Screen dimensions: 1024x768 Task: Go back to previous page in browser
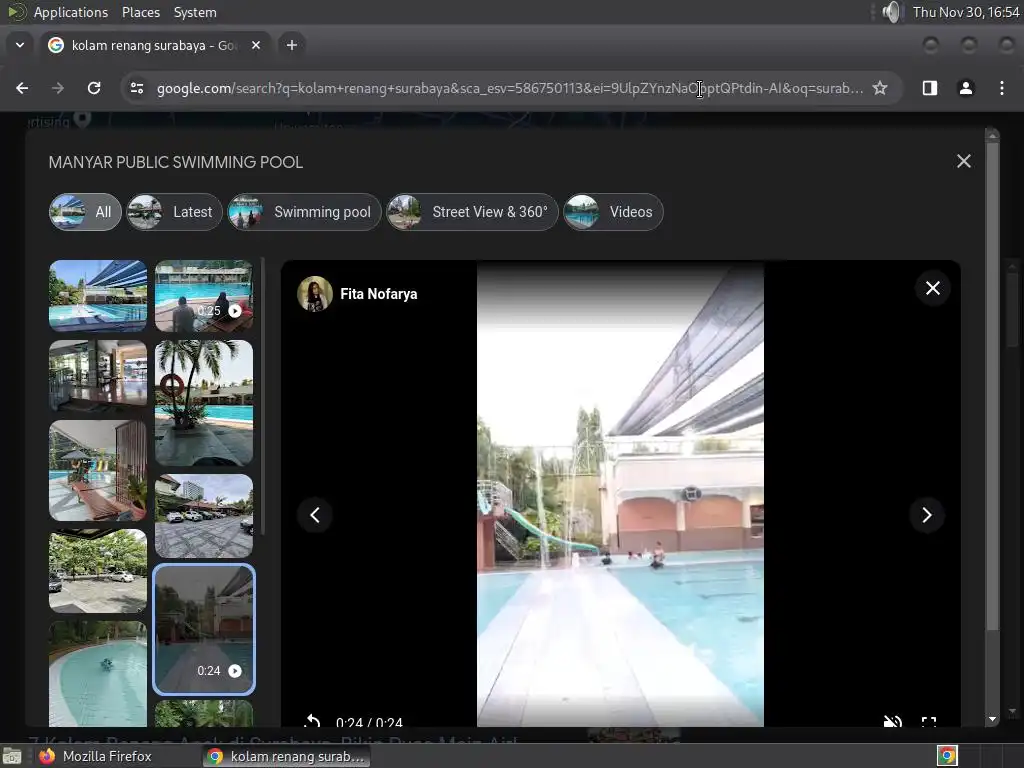(x=22, y=88)
